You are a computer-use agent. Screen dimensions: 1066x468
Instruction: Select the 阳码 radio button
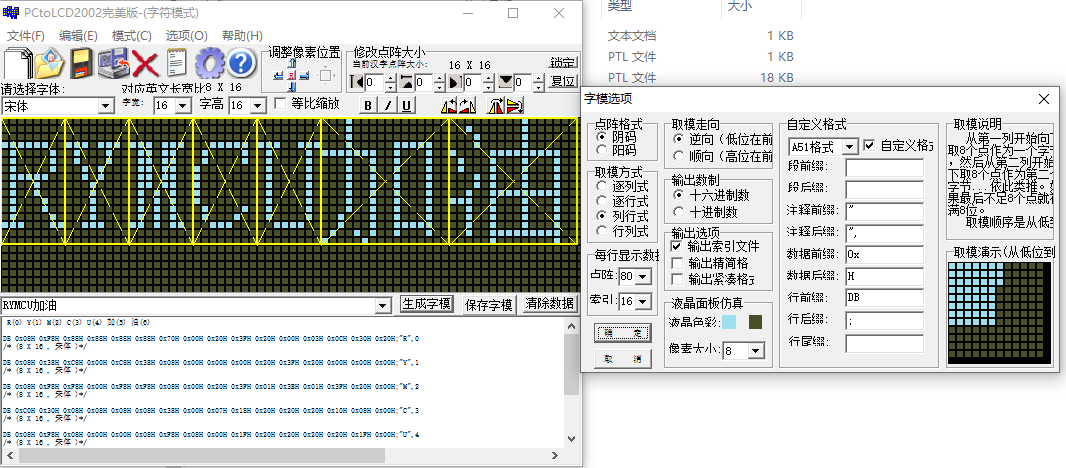point(602,150)
